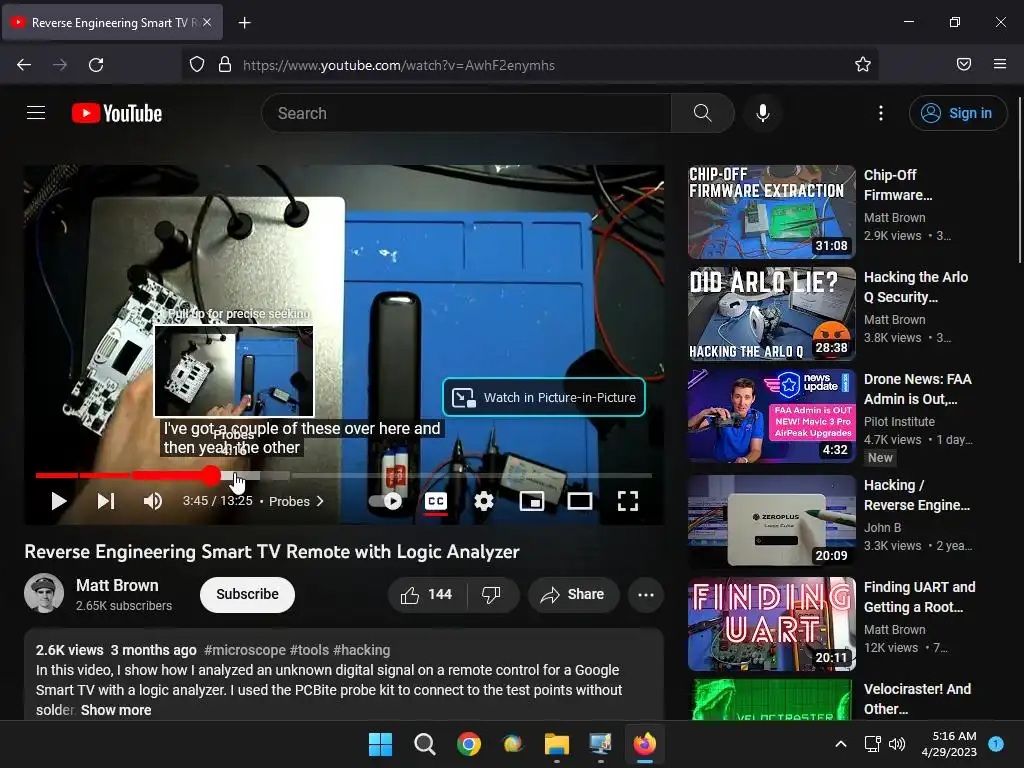Screen dimensions: 1024x768
Task: Click the page vertical scrollbar
Action: click(1019, 181)
